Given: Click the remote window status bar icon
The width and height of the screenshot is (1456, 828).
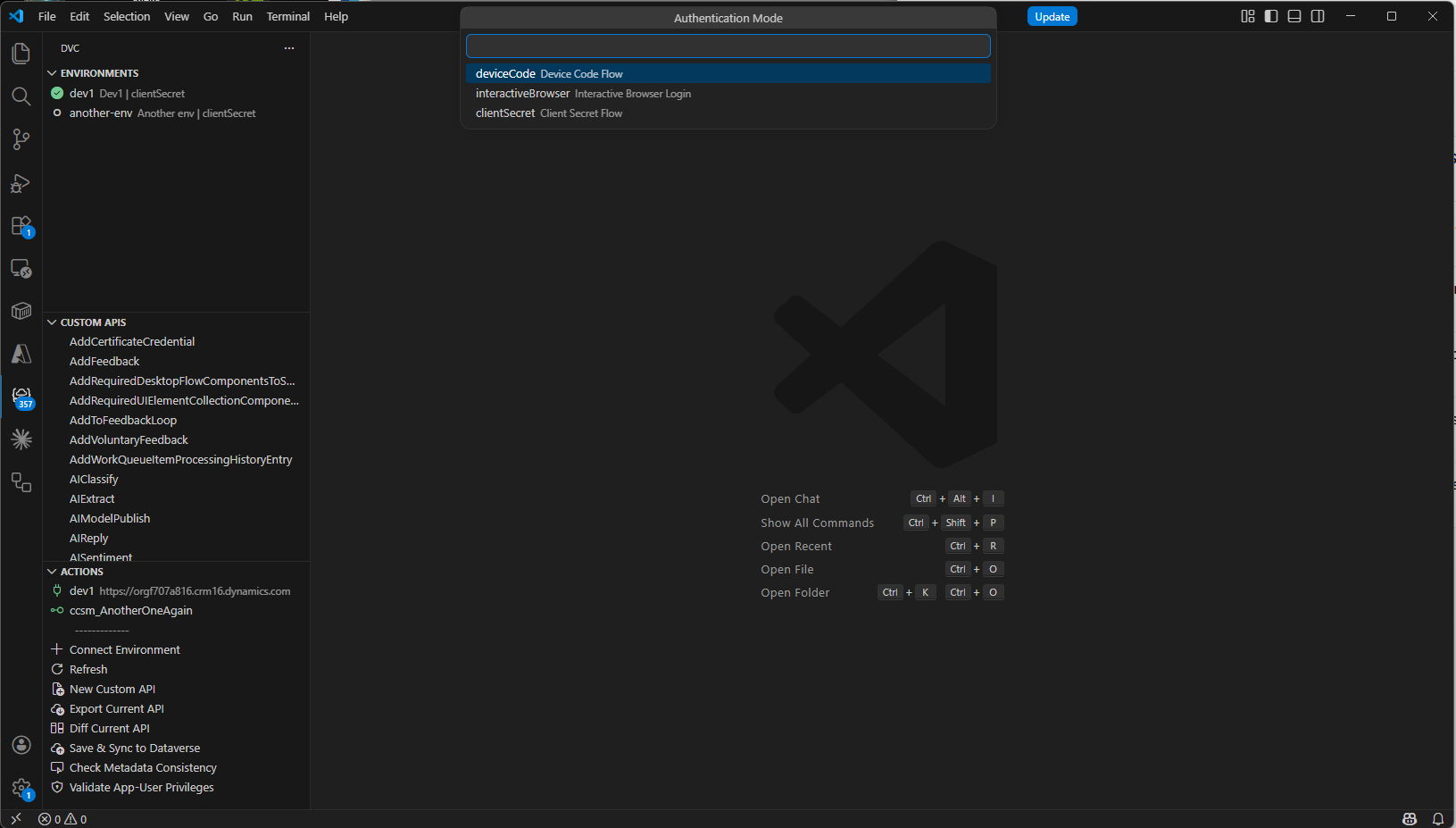Looking at the screenshot, I should point(15,819).
